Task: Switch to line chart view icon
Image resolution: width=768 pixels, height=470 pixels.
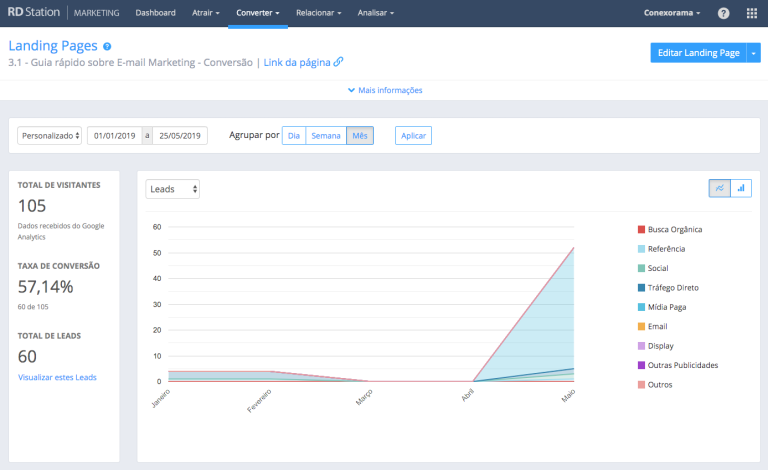Action: [719, 188]
